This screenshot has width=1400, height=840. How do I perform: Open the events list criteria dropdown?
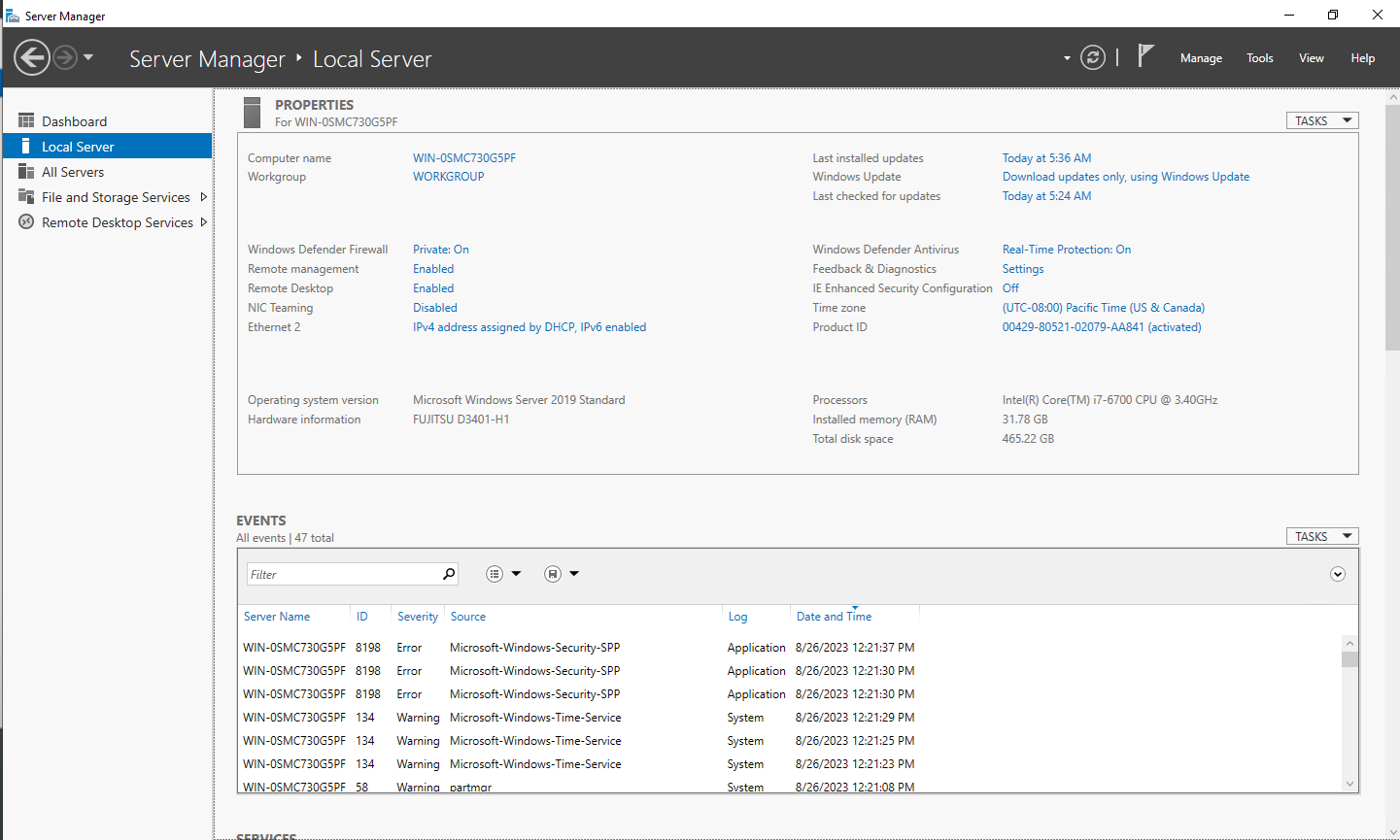[503, 574]
